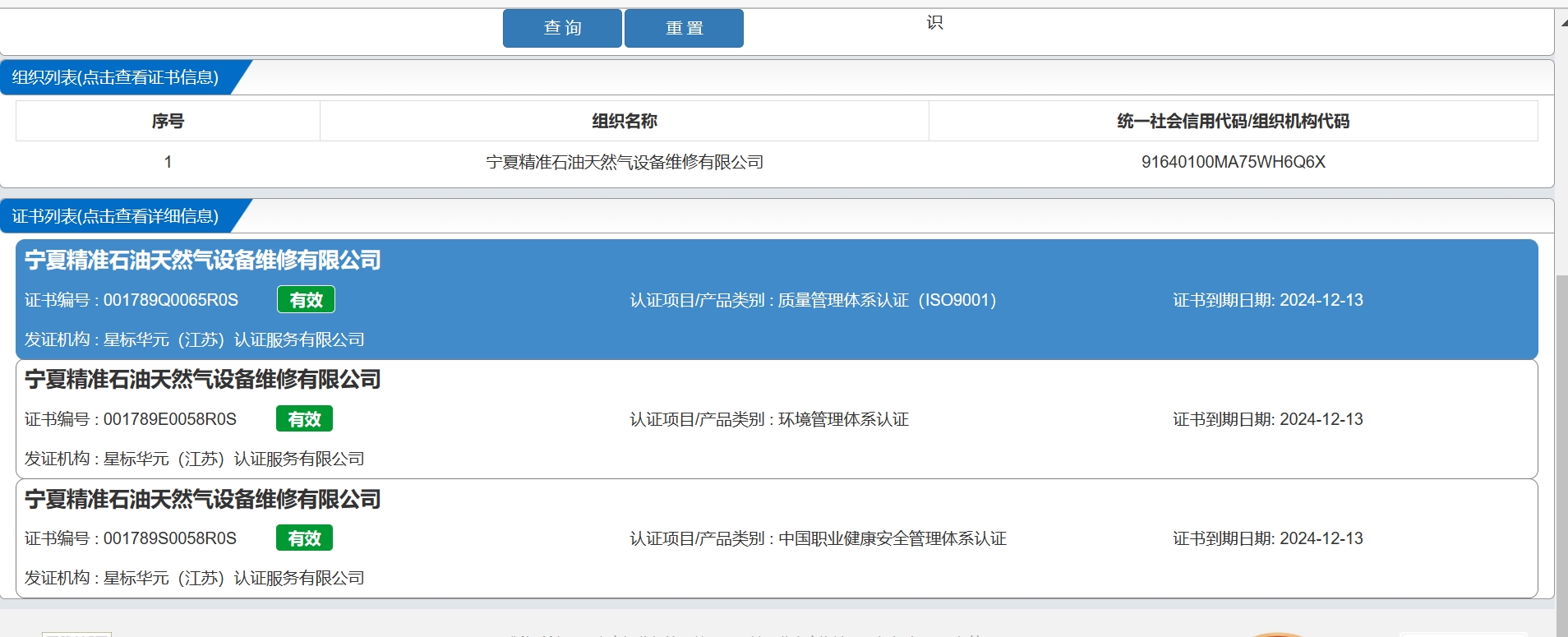The height and width of the screenshot is (637, 1568).
Task: Click the 重置 reset button
Action: (684, 28)
